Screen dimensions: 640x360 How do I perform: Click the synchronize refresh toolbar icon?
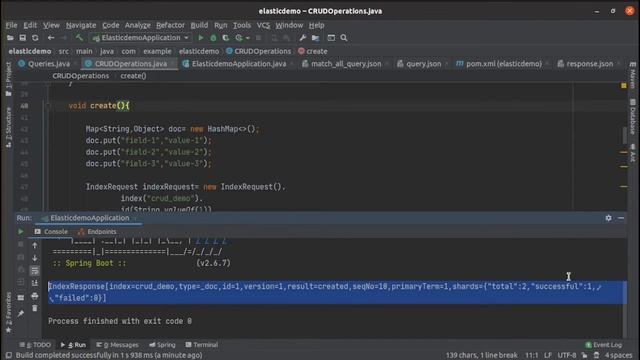(35, 38)
